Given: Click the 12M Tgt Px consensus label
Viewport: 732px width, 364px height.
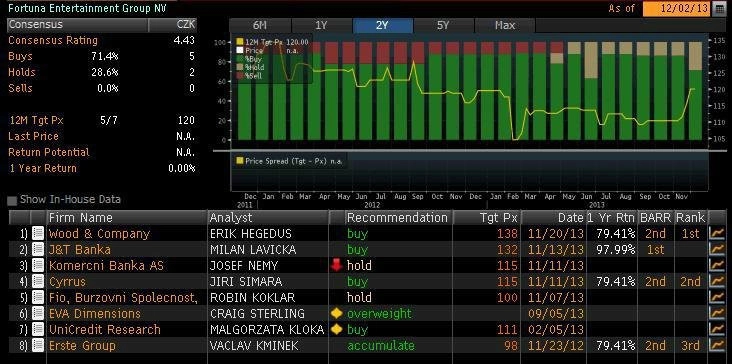Looking at the screenshot, I should click(36, 120).
